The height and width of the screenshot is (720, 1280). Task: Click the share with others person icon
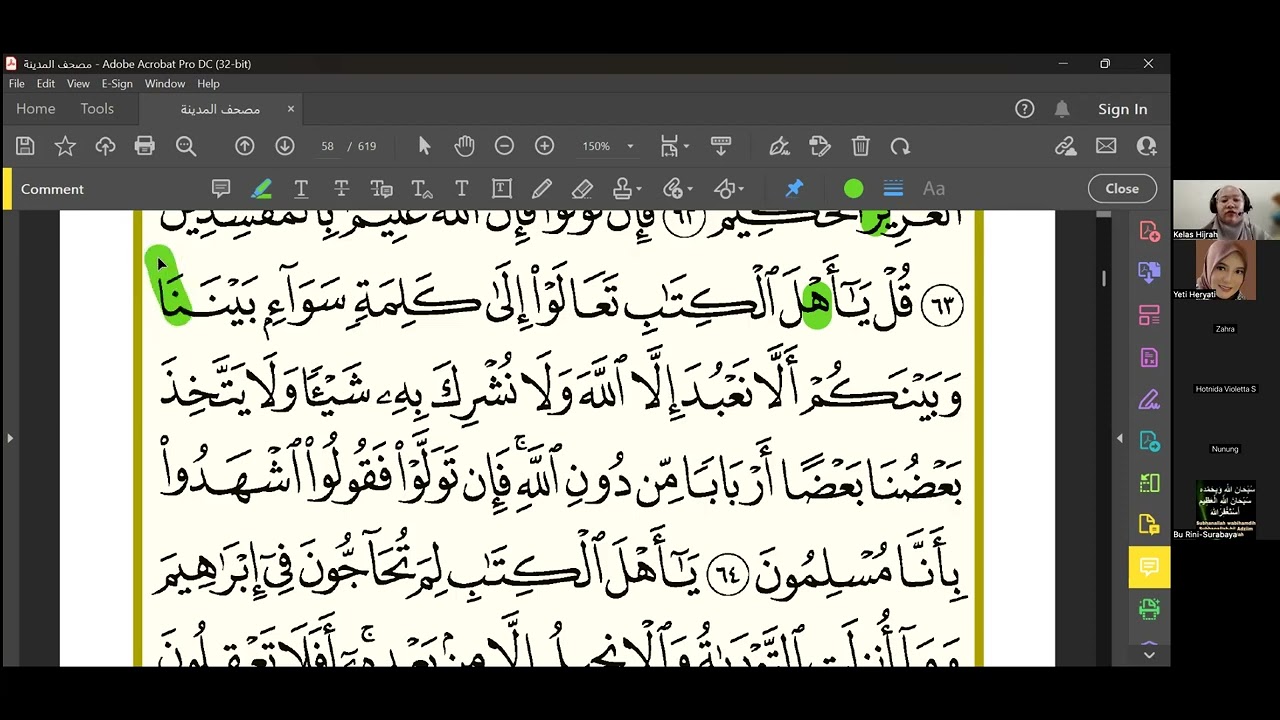(1146, 146)
